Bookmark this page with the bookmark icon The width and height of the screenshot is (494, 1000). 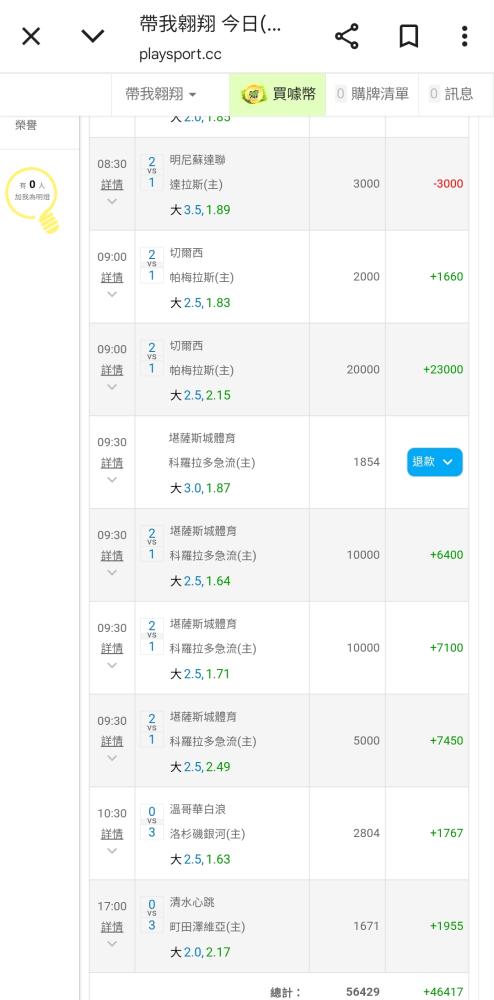coord(409,36)
